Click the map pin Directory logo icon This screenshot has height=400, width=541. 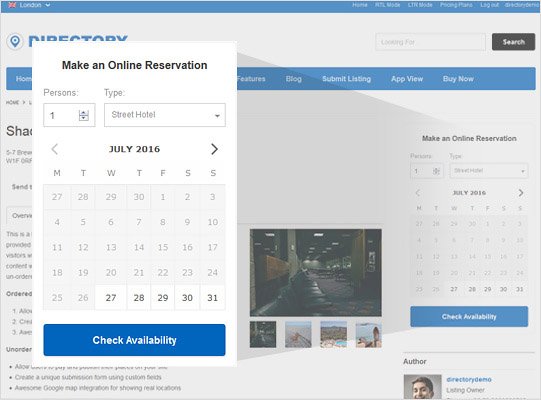pyautogui.click(x=15, y=41)
